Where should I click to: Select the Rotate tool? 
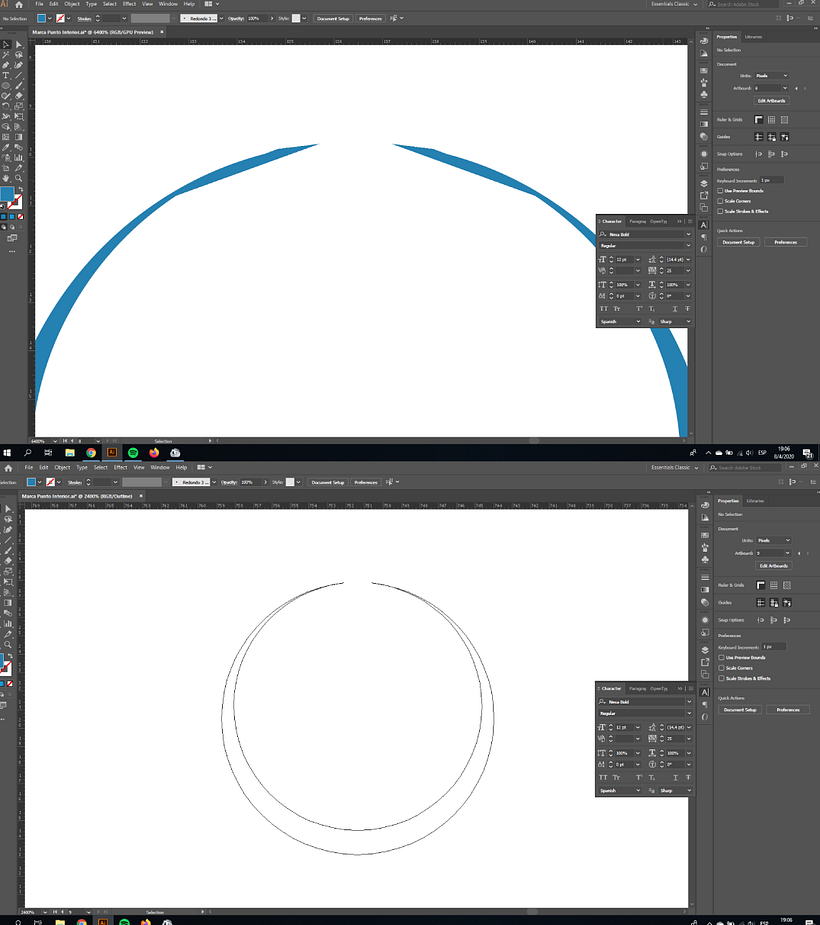click(x=6, y=103)
